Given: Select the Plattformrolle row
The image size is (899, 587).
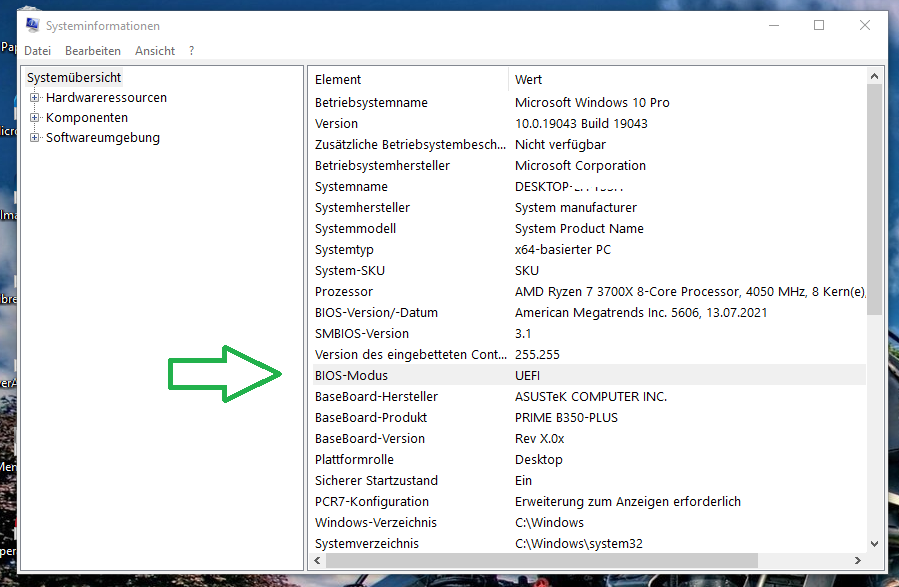Looking at the screenshot, I should (x=589, y=460).
